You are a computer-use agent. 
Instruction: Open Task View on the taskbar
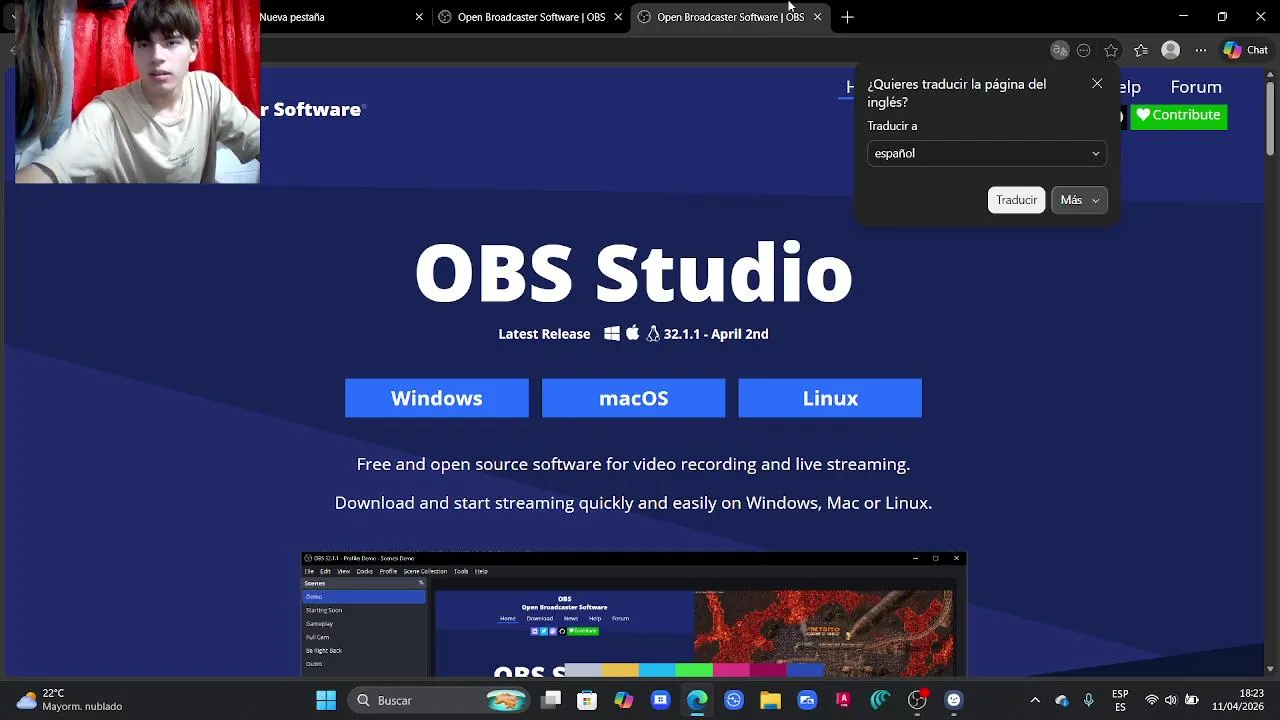tap(551, 700)
